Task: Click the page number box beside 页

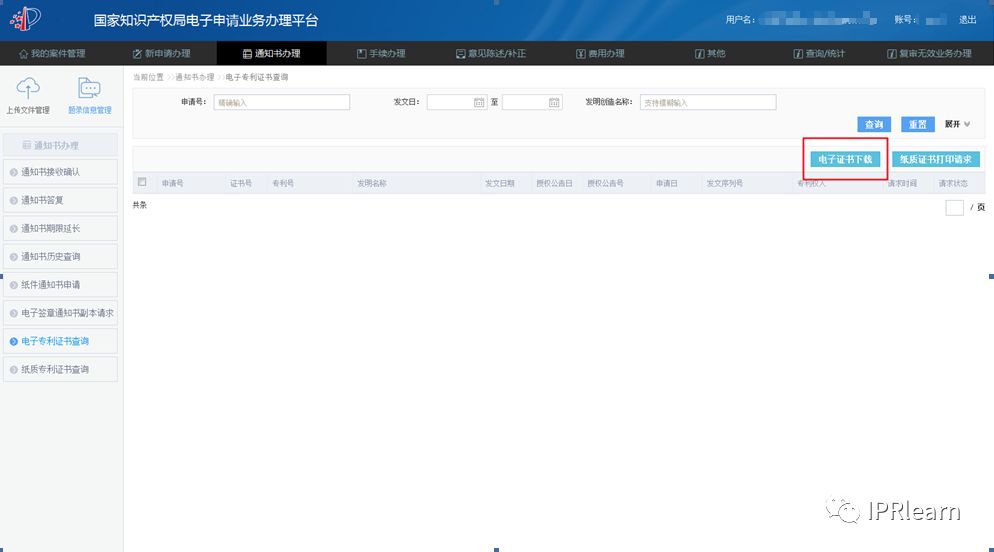Action: point(954,207)
